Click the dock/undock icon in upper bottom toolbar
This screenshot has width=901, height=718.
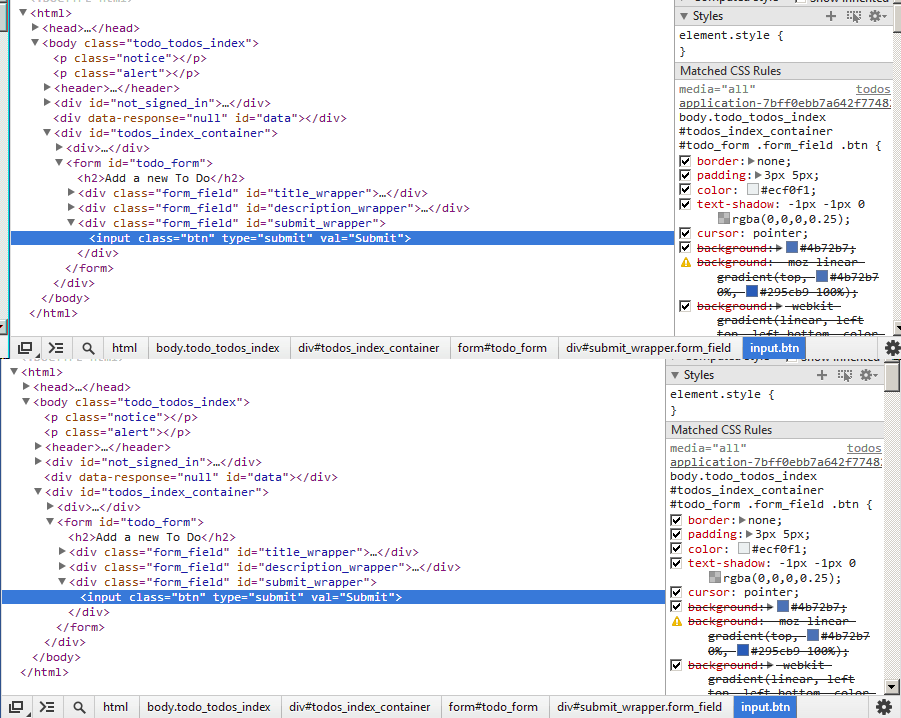click(x=25, y=348)
